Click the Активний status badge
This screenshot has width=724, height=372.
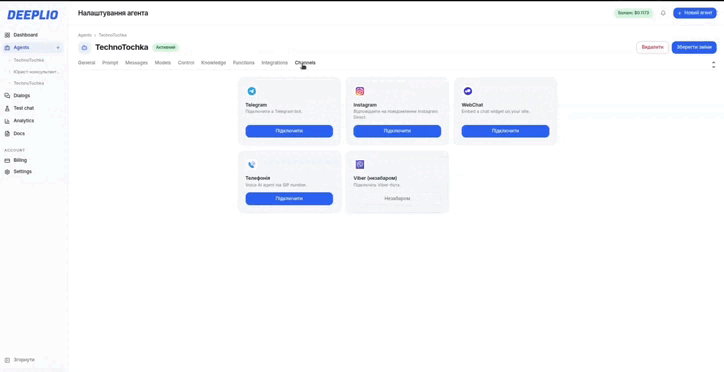tap(165, 48)
